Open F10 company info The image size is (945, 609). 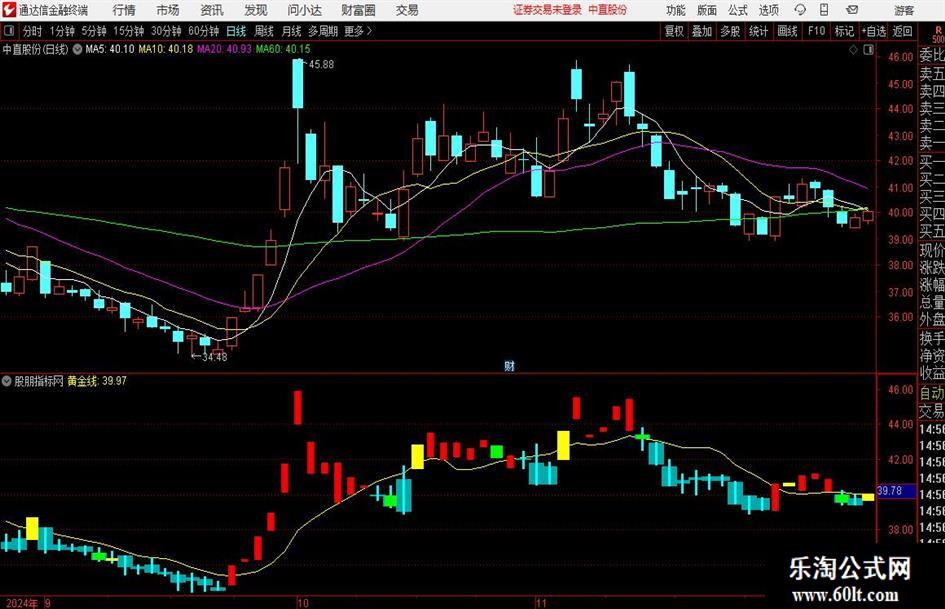click(x=816, y=31)
